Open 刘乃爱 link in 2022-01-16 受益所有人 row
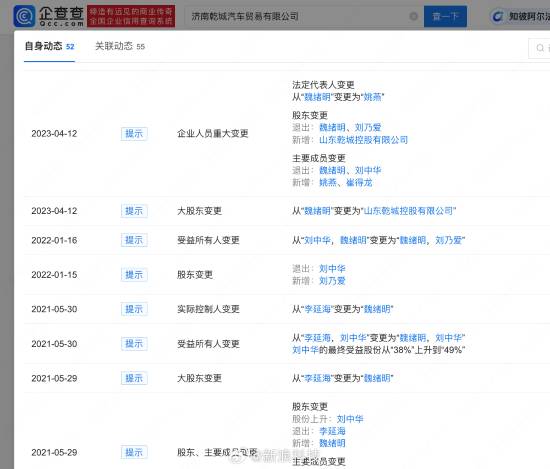This screenshot has height=469, width=550. [448, 240]
